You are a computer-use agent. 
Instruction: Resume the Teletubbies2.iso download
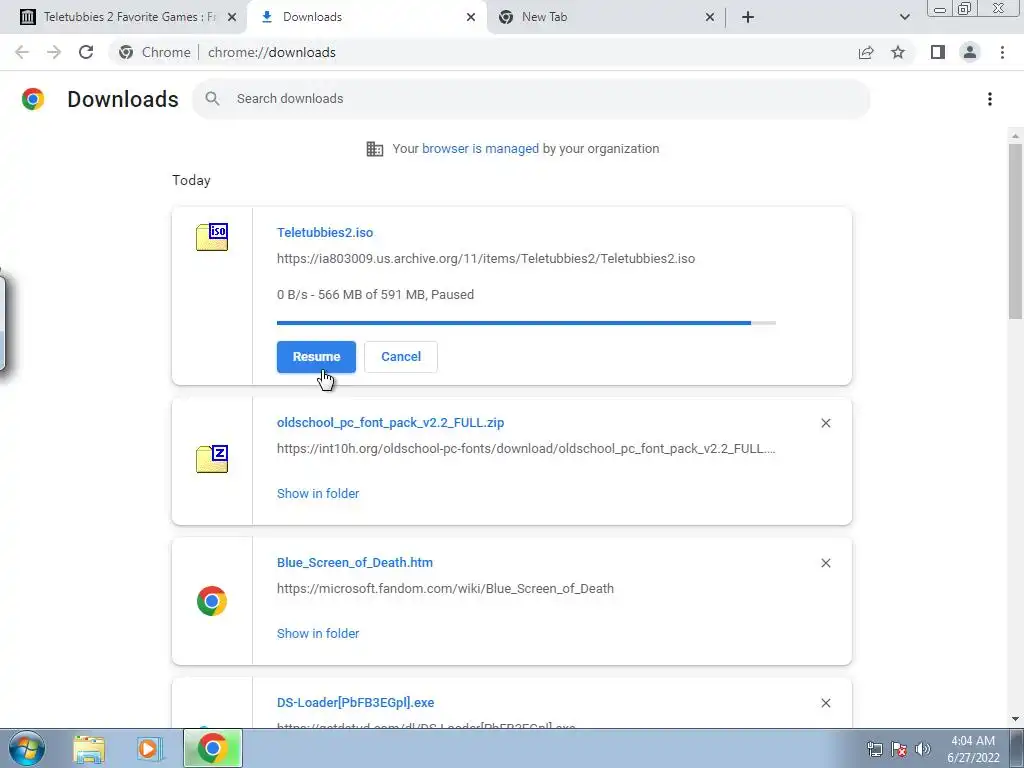tap(316, 357)
